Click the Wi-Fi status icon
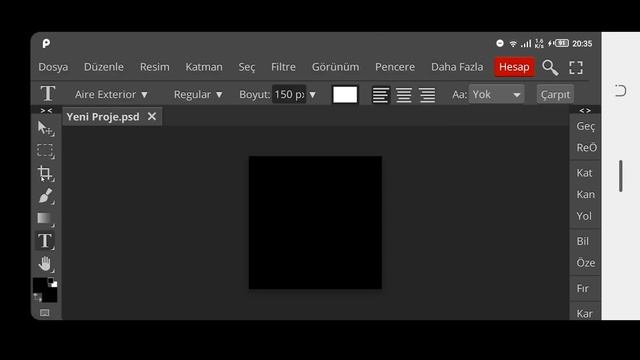Image resolution: width=640 pixels, height=360 pixels. (x=513, y=43)
